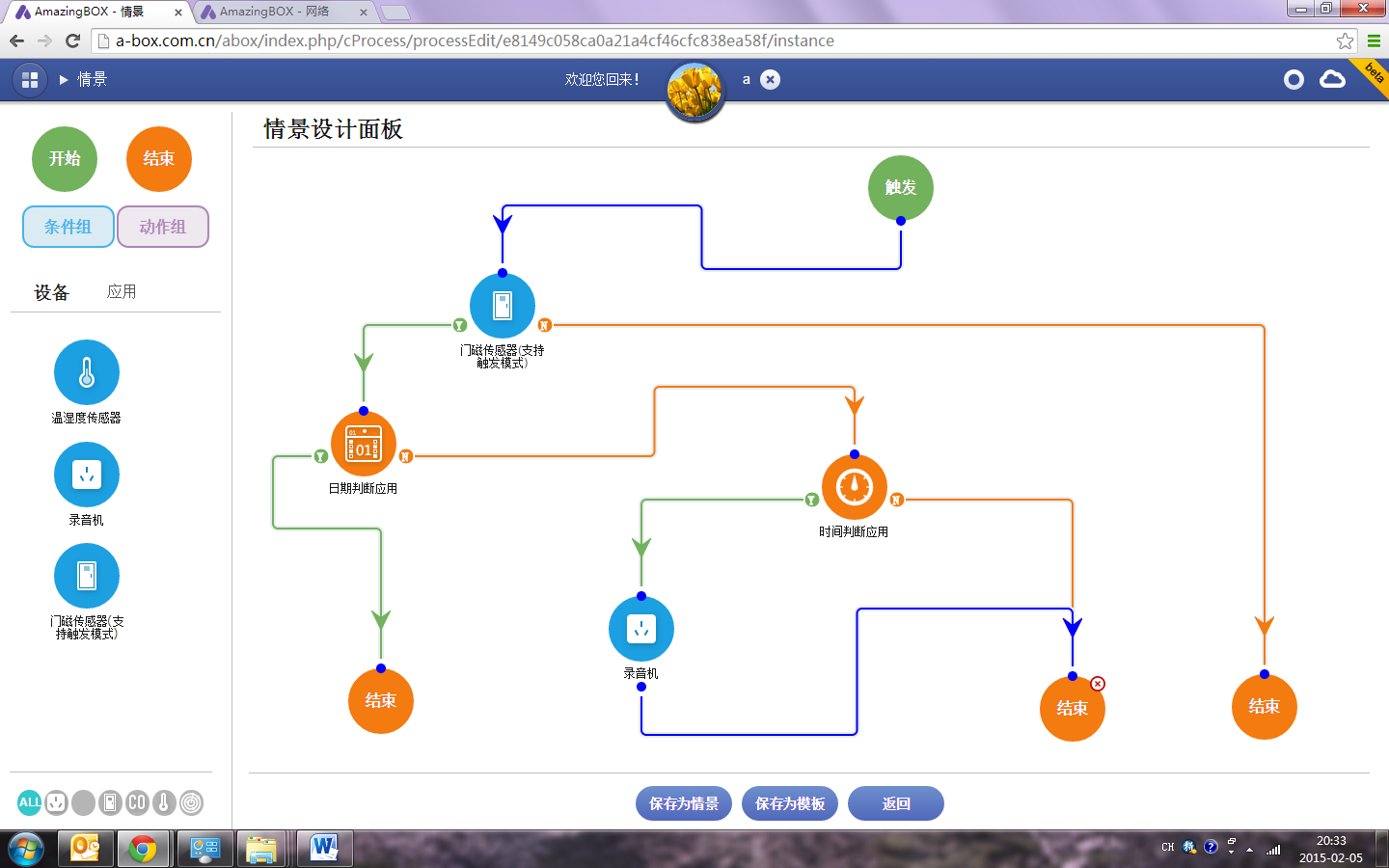1389x868 pixels.
Task: Open the apps grid menu icon
Action: pyautogui.click(x=30, y=80)
